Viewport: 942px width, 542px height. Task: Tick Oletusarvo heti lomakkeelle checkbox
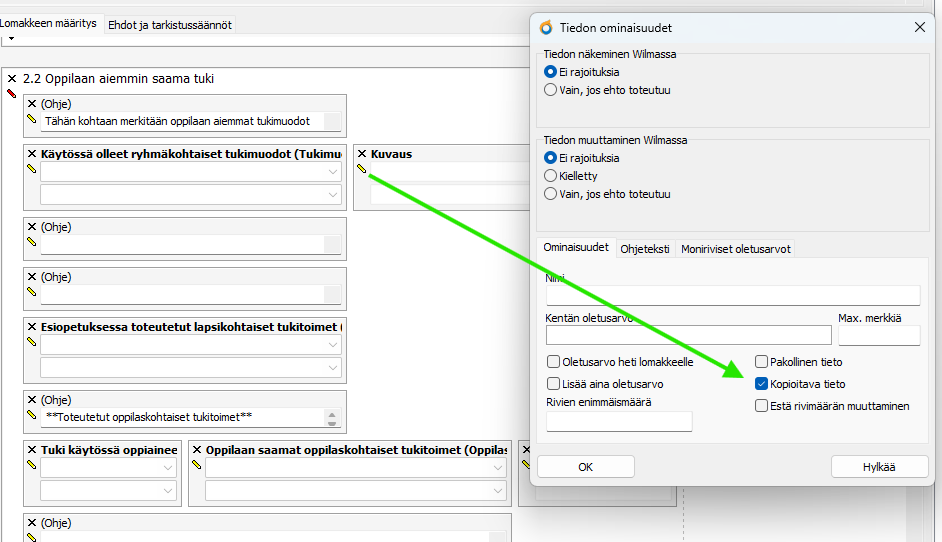(553, 362)
